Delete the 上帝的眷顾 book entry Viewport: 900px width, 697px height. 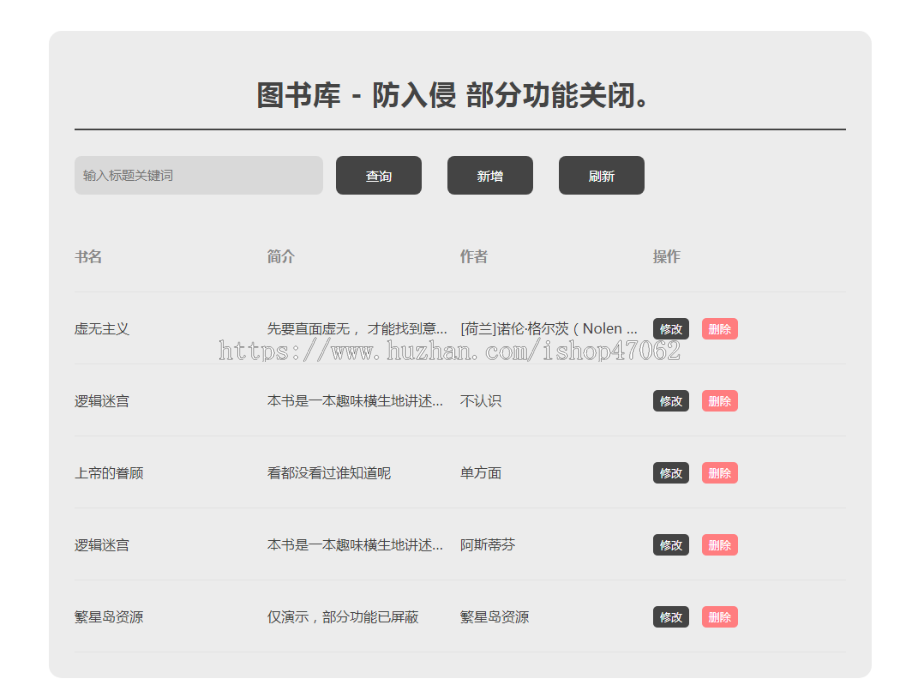click(720, 473)
